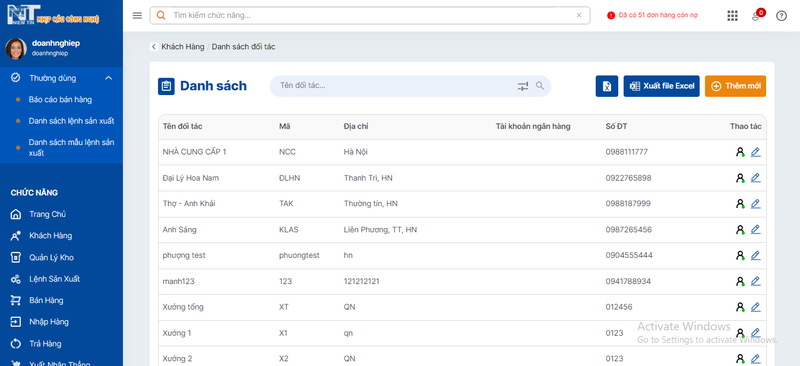The height and width of the screenshot is (366, 800).
Task: Select phone number 0941788934
Action: (x=629, y=281)
